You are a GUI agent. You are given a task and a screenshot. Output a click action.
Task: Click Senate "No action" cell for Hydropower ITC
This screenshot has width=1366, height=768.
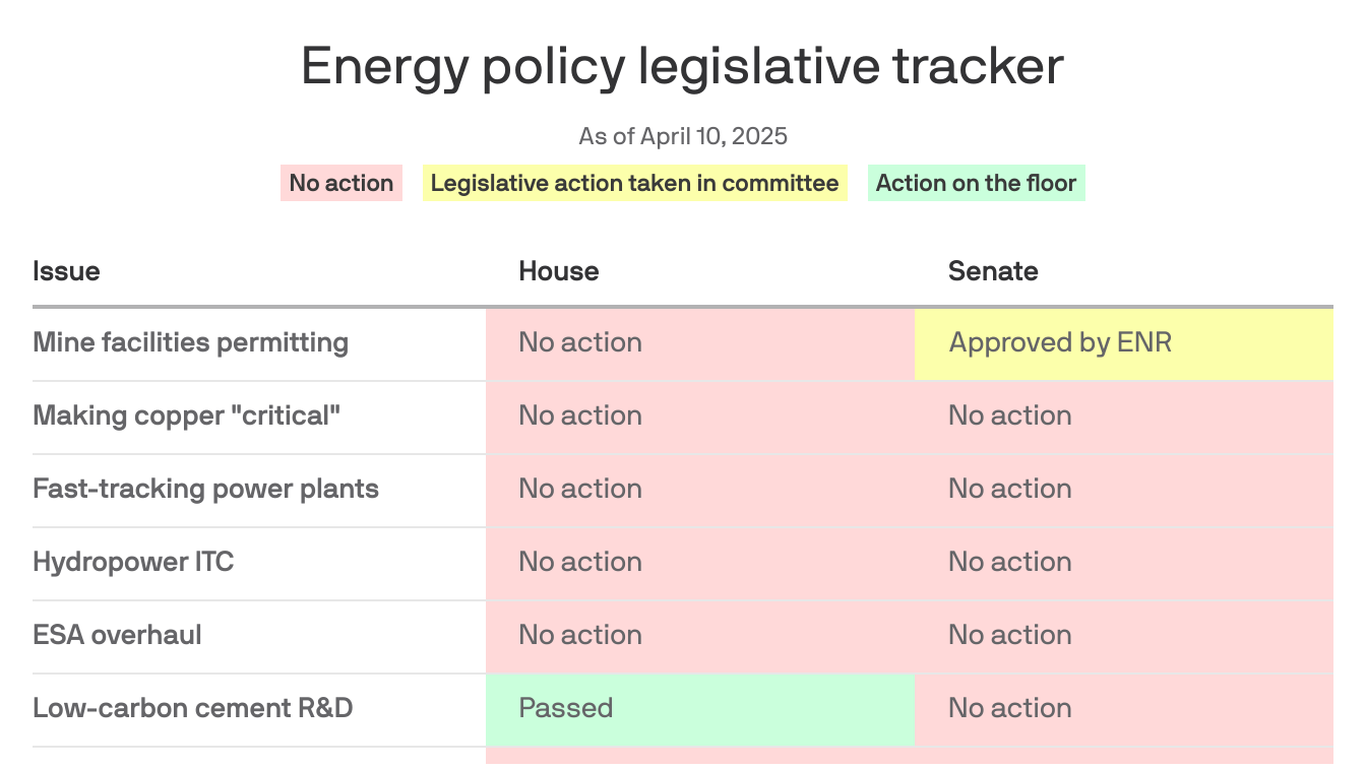tap(1124, 563)
